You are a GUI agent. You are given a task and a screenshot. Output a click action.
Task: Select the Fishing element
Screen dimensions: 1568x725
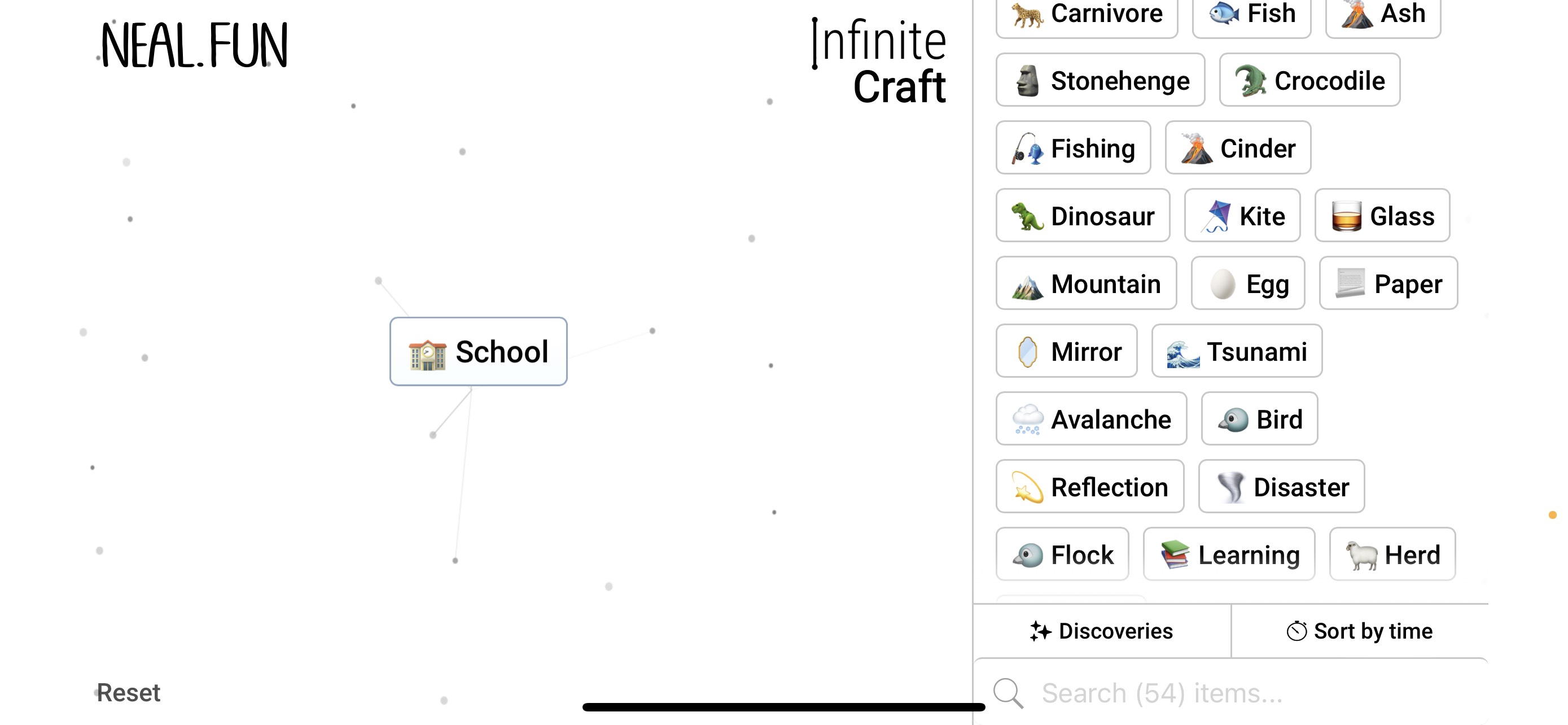1072,148
